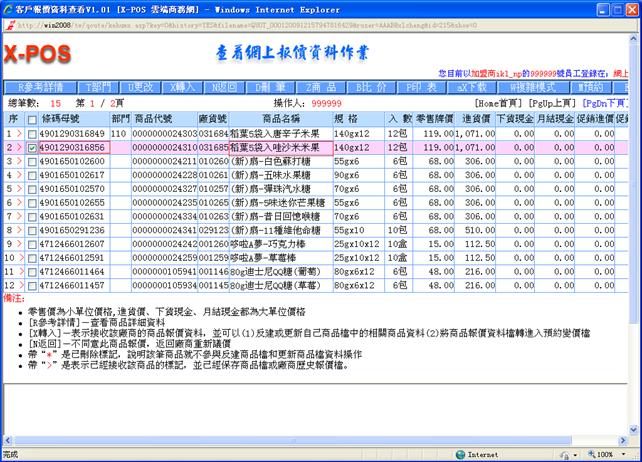Uncheck the checkbox for barcode 4901290316856
Screen dimensions: 642x462
tap(33, 147)
